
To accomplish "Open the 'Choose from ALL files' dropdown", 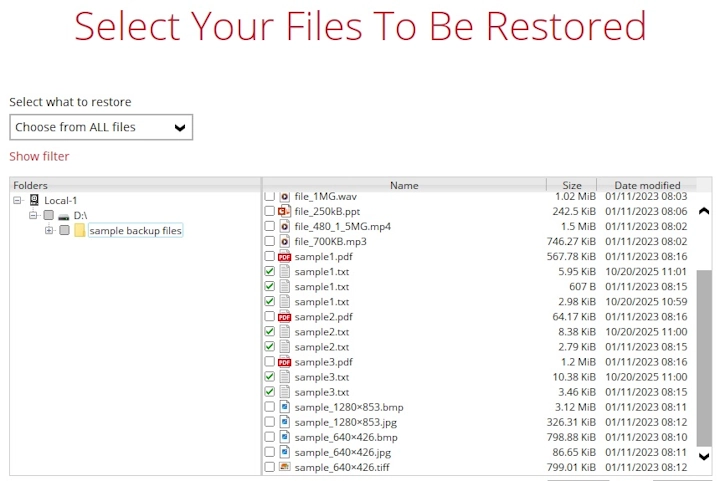I will click(x=101, y=127).
